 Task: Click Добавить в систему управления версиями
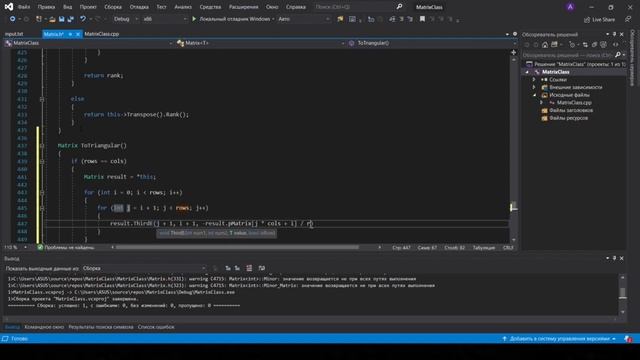[x=560, y=339]
